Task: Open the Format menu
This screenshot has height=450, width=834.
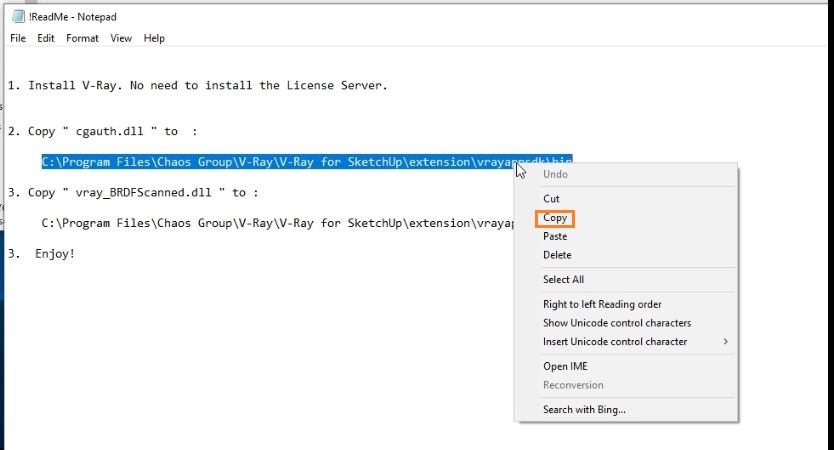Action: coord(82,38)
